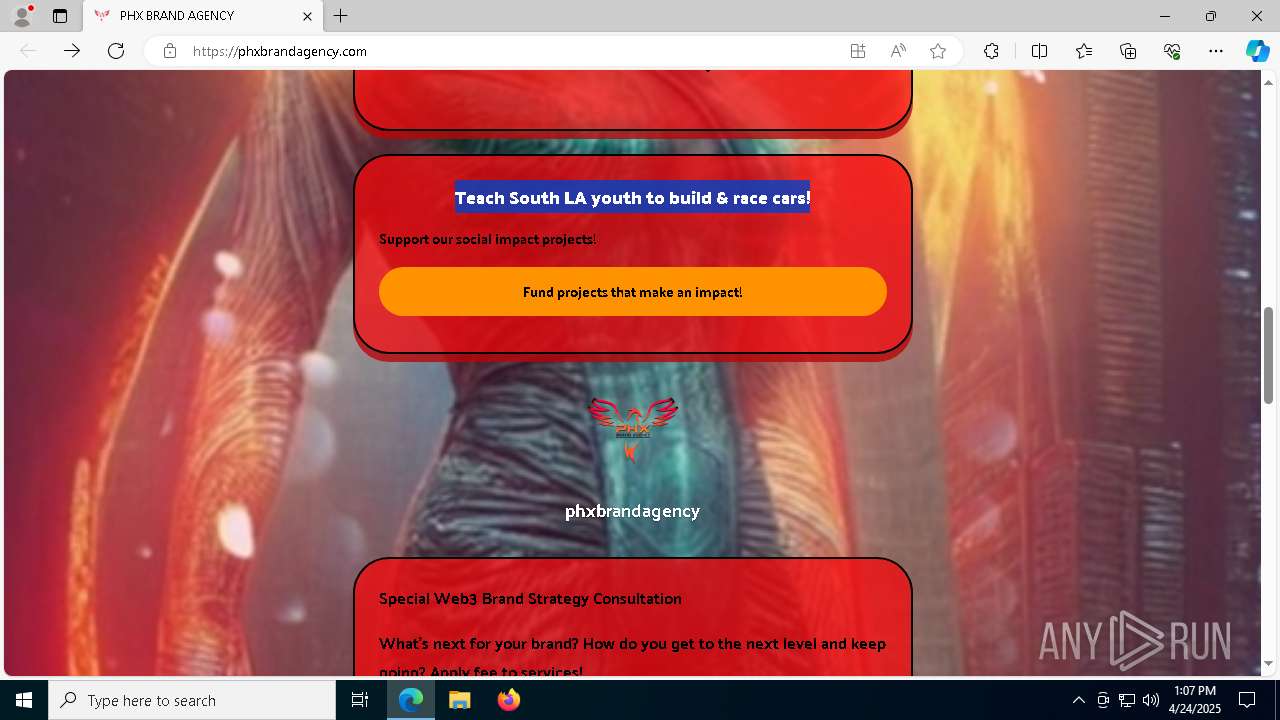
Task: Open the Favorites list icon
Action: click(1084, 51)
